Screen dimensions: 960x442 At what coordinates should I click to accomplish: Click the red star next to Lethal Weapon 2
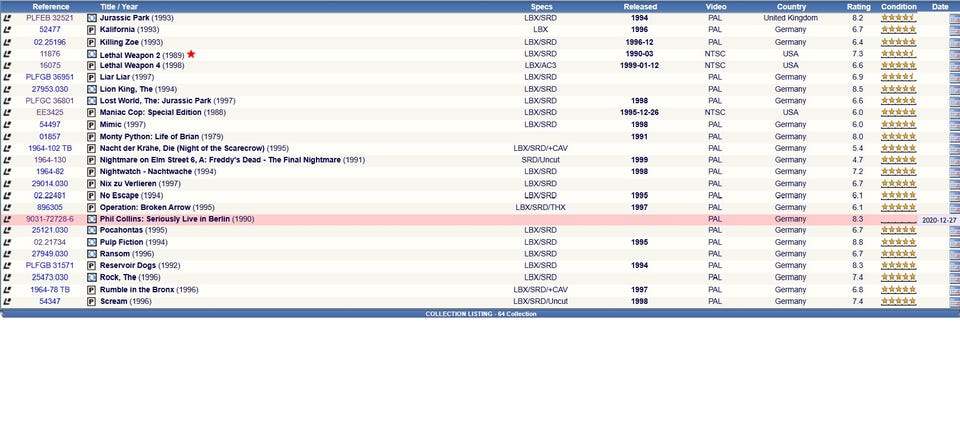[x=191, y=54]
